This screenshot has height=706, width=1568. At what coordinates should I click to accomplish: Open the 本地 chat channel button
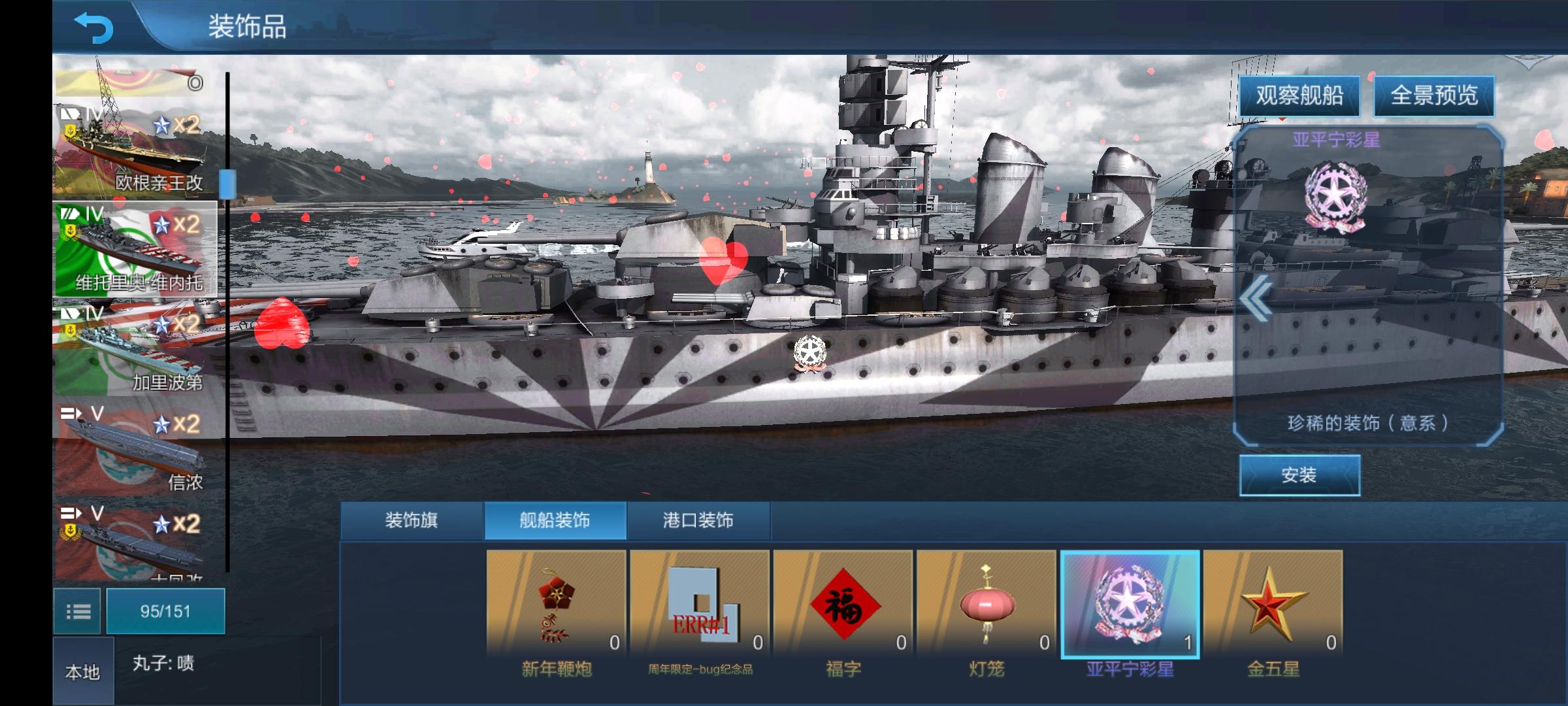coord(83,672)
